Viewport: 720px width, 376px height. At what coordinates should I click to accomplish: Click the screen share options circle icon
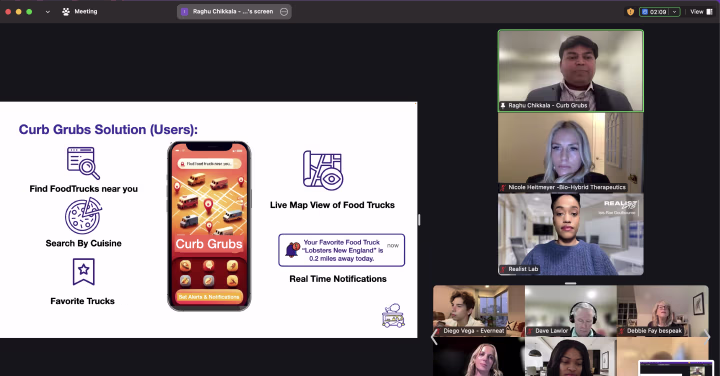tap(284, 12)
